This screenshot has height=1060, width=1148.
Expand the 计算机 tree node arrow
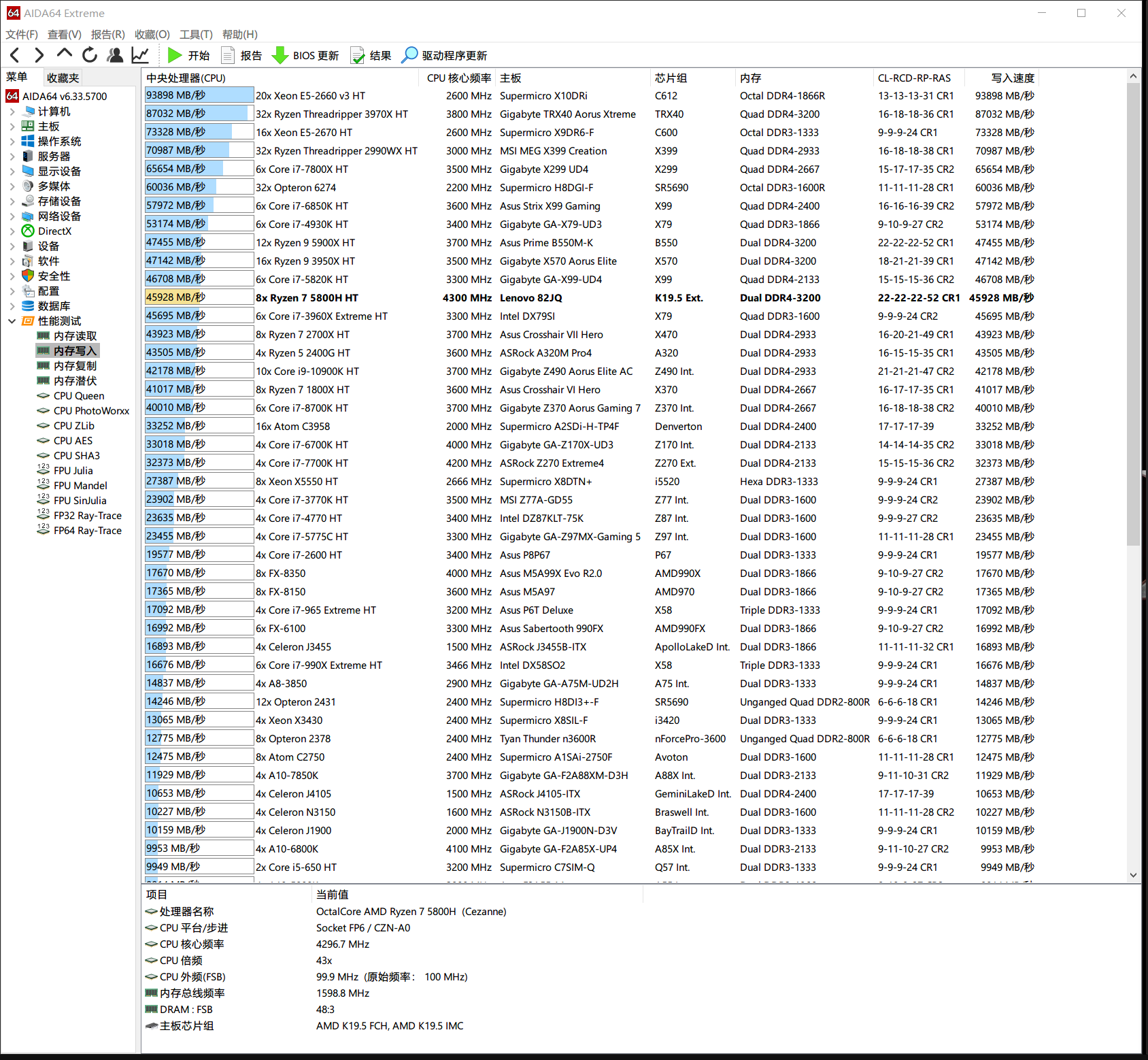12,111
